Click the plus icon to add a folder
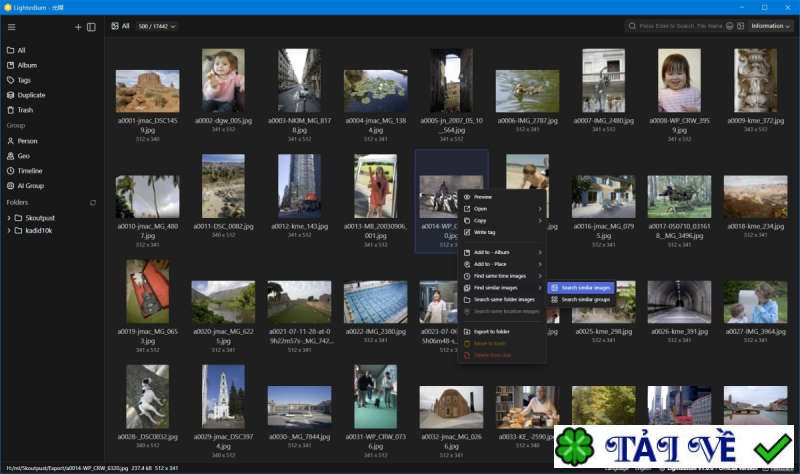 78,27
